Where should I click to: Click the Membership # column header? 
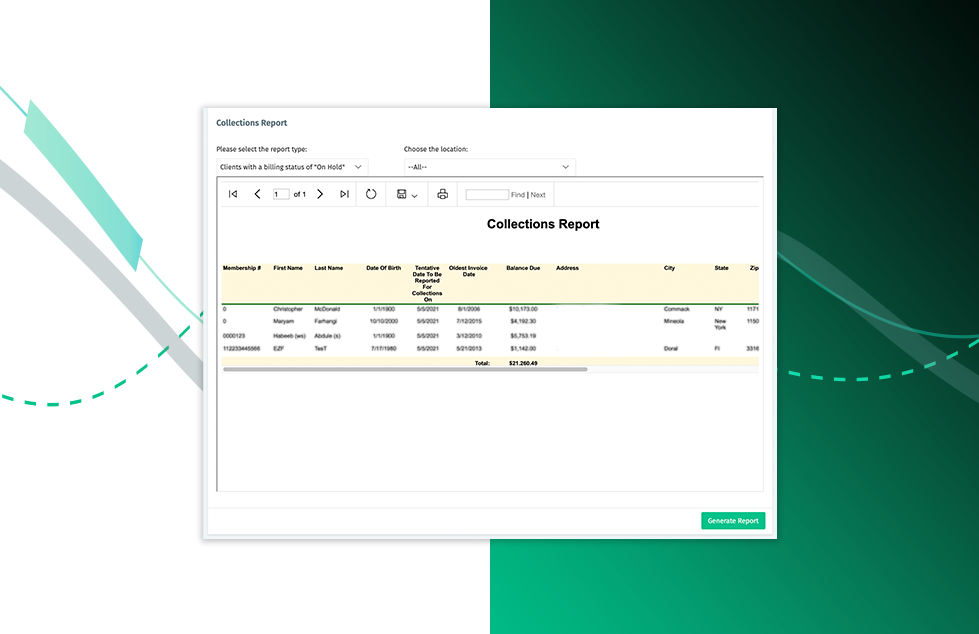pyautogui.click(x=242, y=268)
